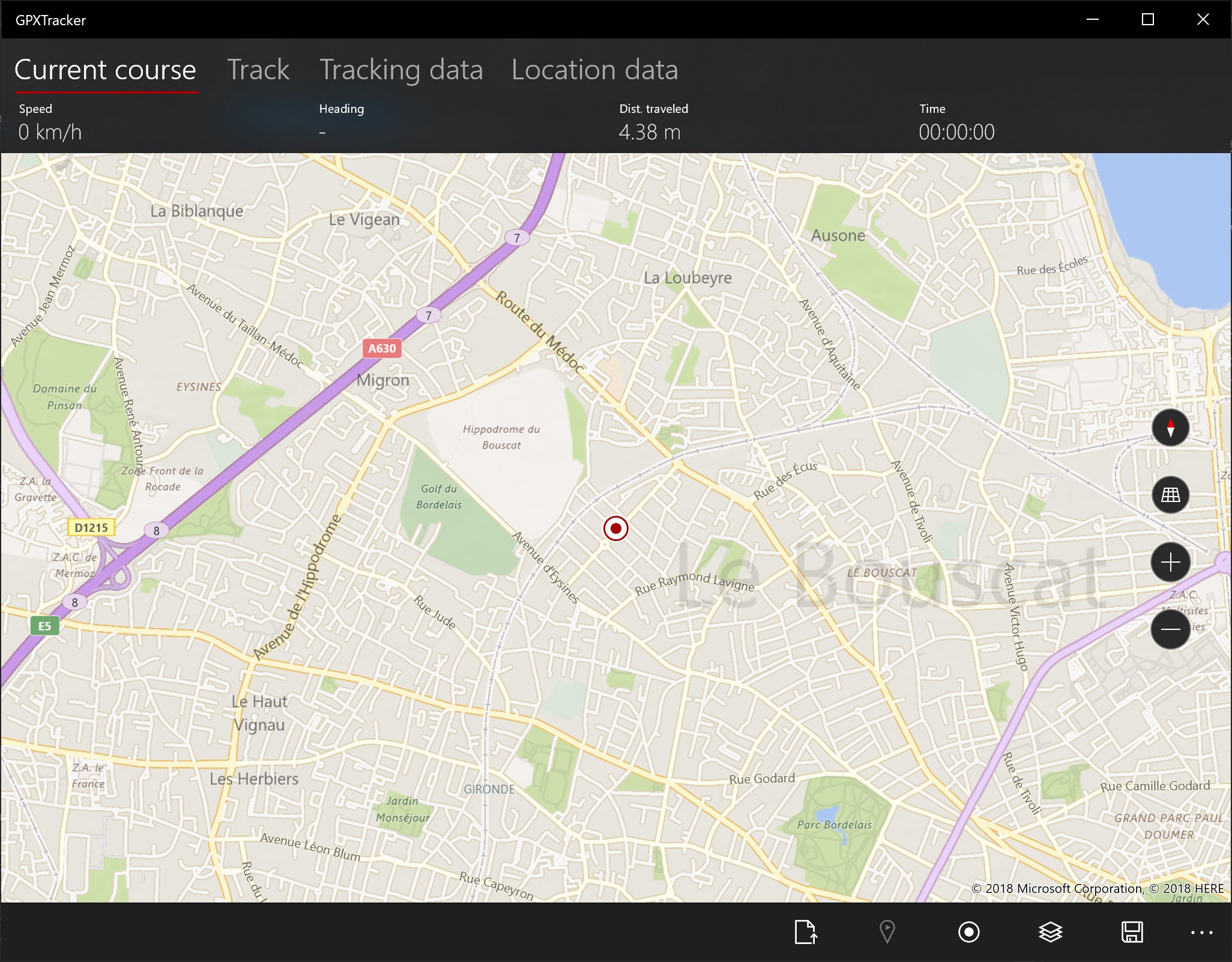The image size is (1232, 962).
Task: Select the Current course tab
Action: 106,70
